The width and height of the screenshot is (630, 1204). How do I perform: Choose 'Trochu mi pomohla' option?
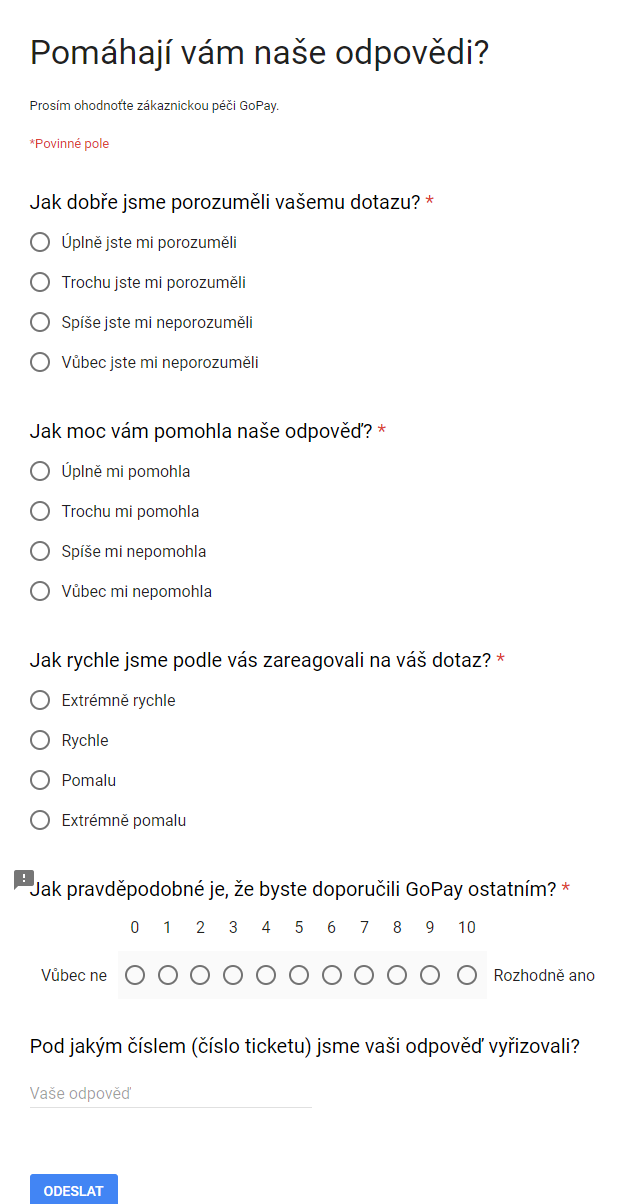(40, 511)
